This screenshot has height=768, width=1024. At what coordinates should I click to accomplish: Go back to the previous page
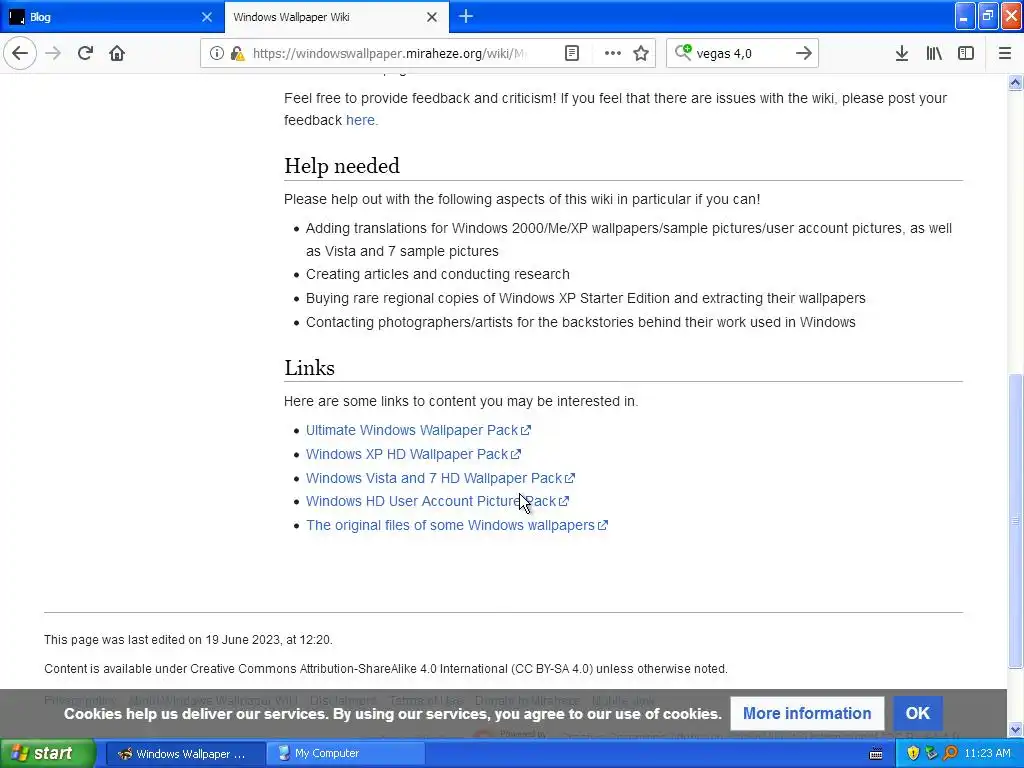20,53
